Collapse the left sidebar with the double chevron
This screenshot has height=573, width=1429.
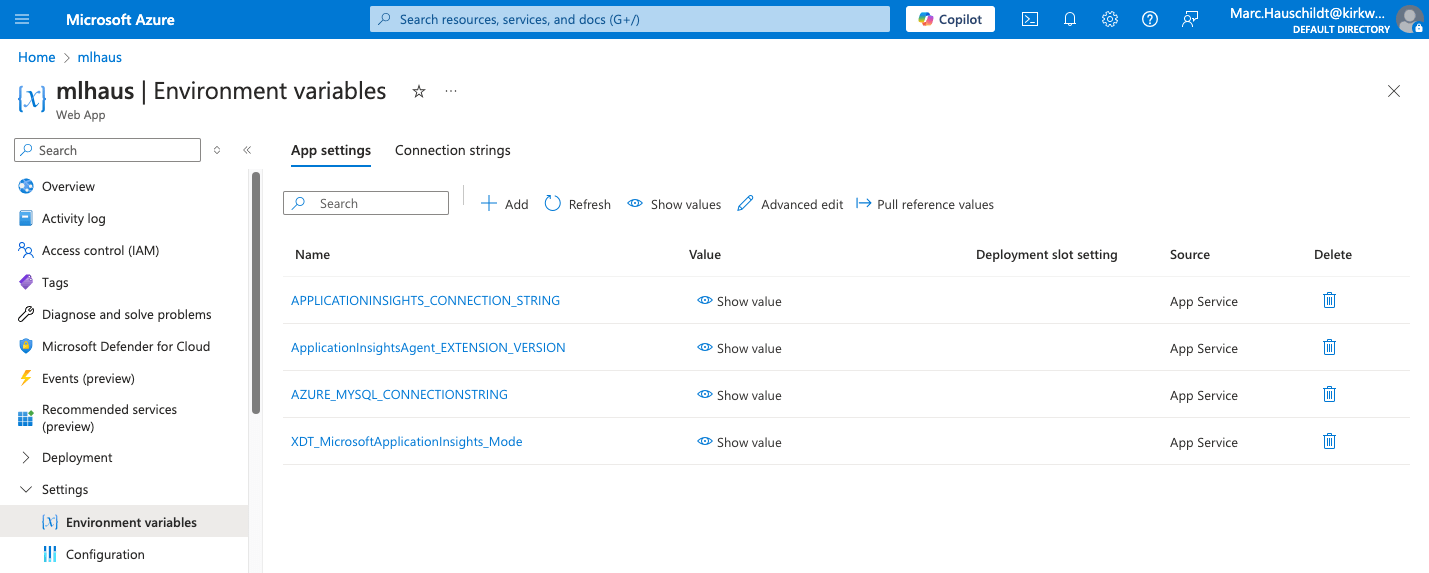pyautogui.click(x=247, y=150)
